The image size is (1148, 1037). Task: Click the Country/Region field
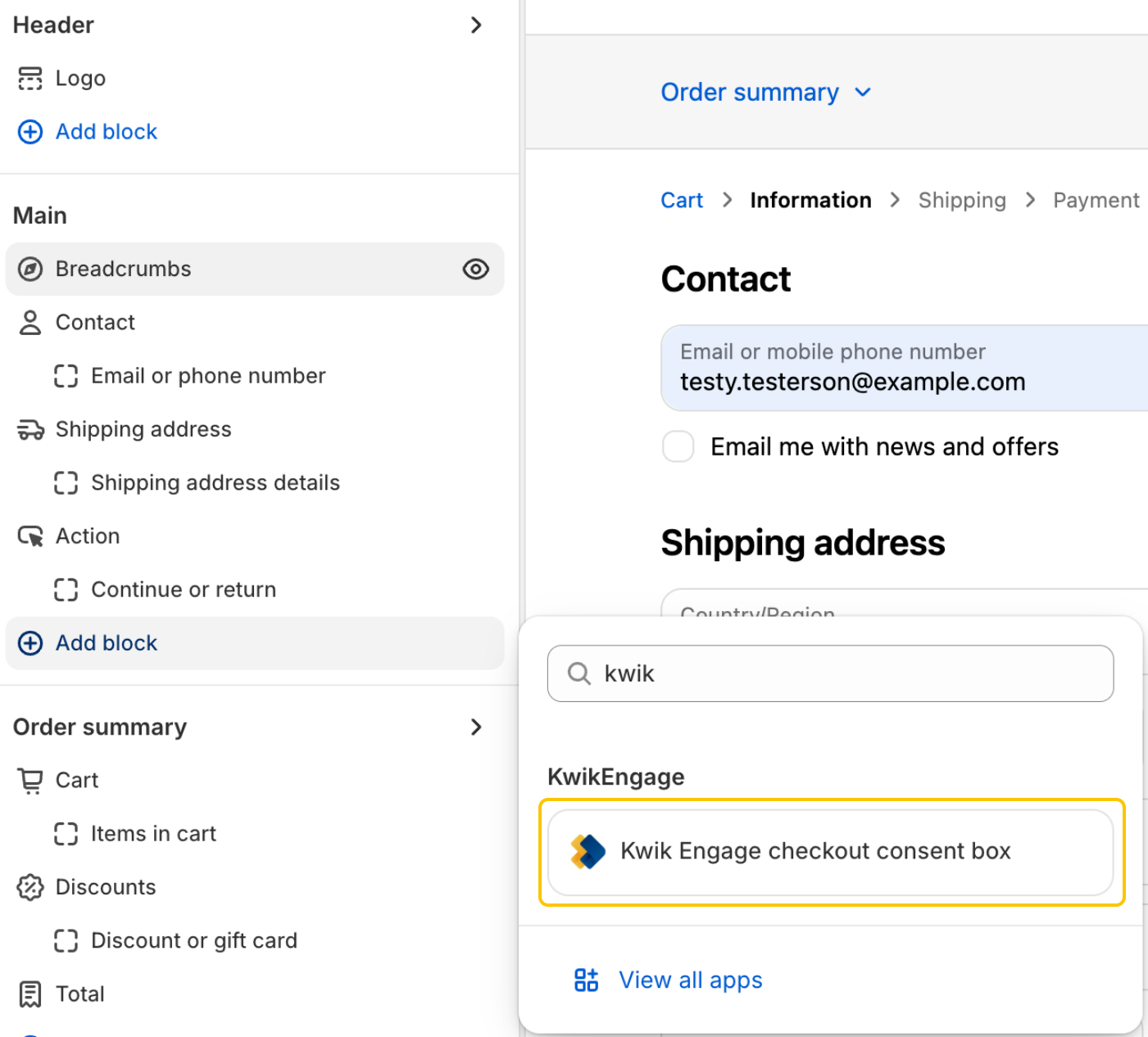pos(905,603)
